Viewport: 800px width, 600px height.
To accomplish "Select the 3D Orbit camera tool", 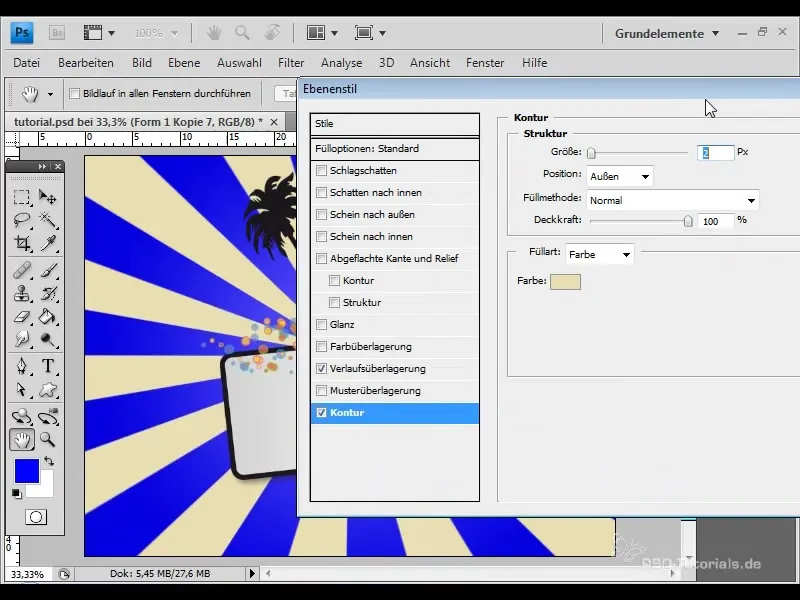I will coord(48,417).
